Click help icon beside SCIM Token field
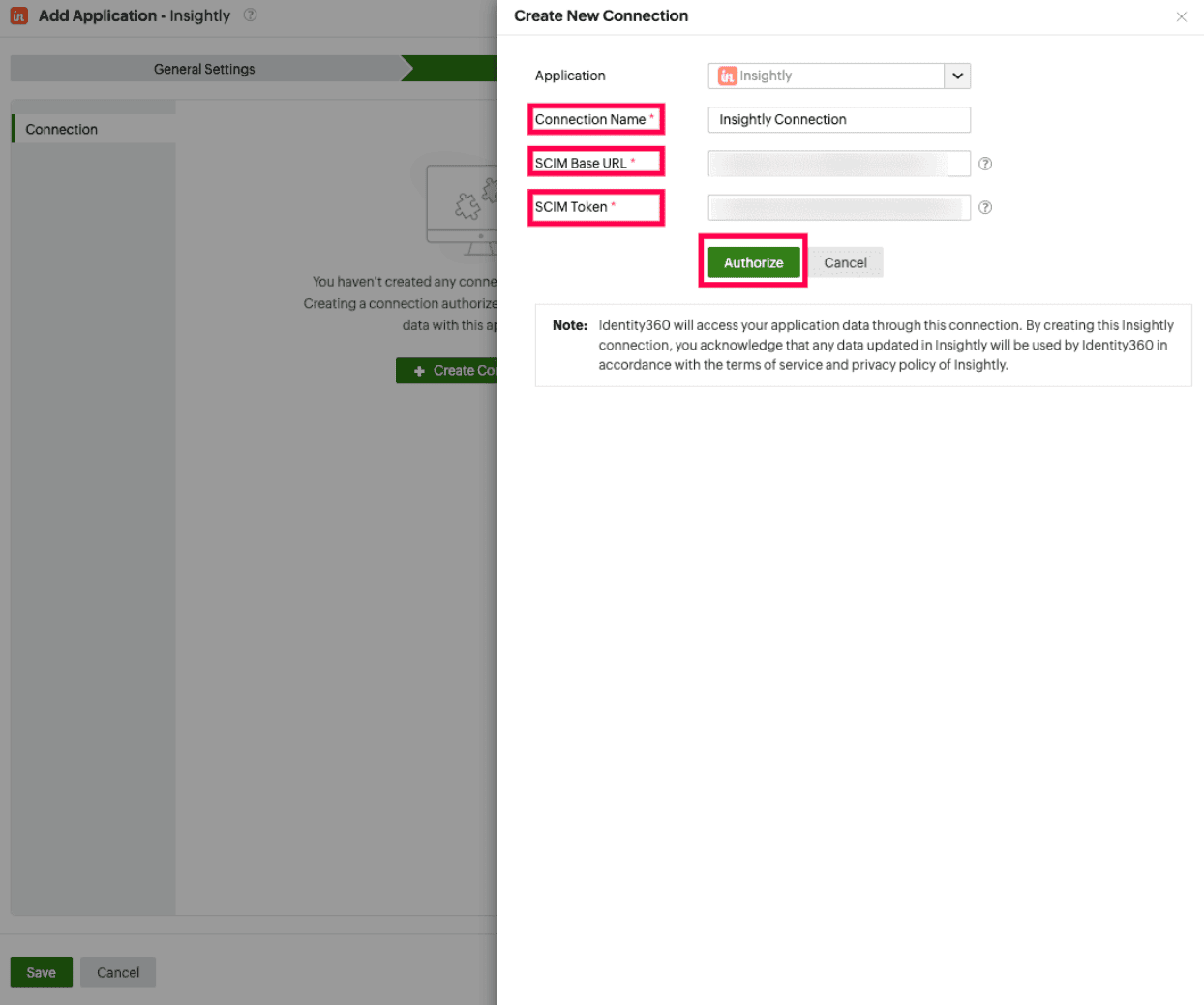The width and height of the screenshot is (1204, 1005). [985, 207]
